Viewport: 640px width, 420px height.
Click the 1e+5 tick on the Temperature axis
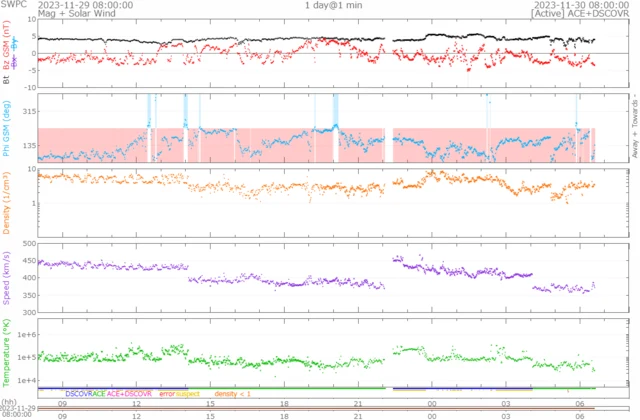coord(27,357)
